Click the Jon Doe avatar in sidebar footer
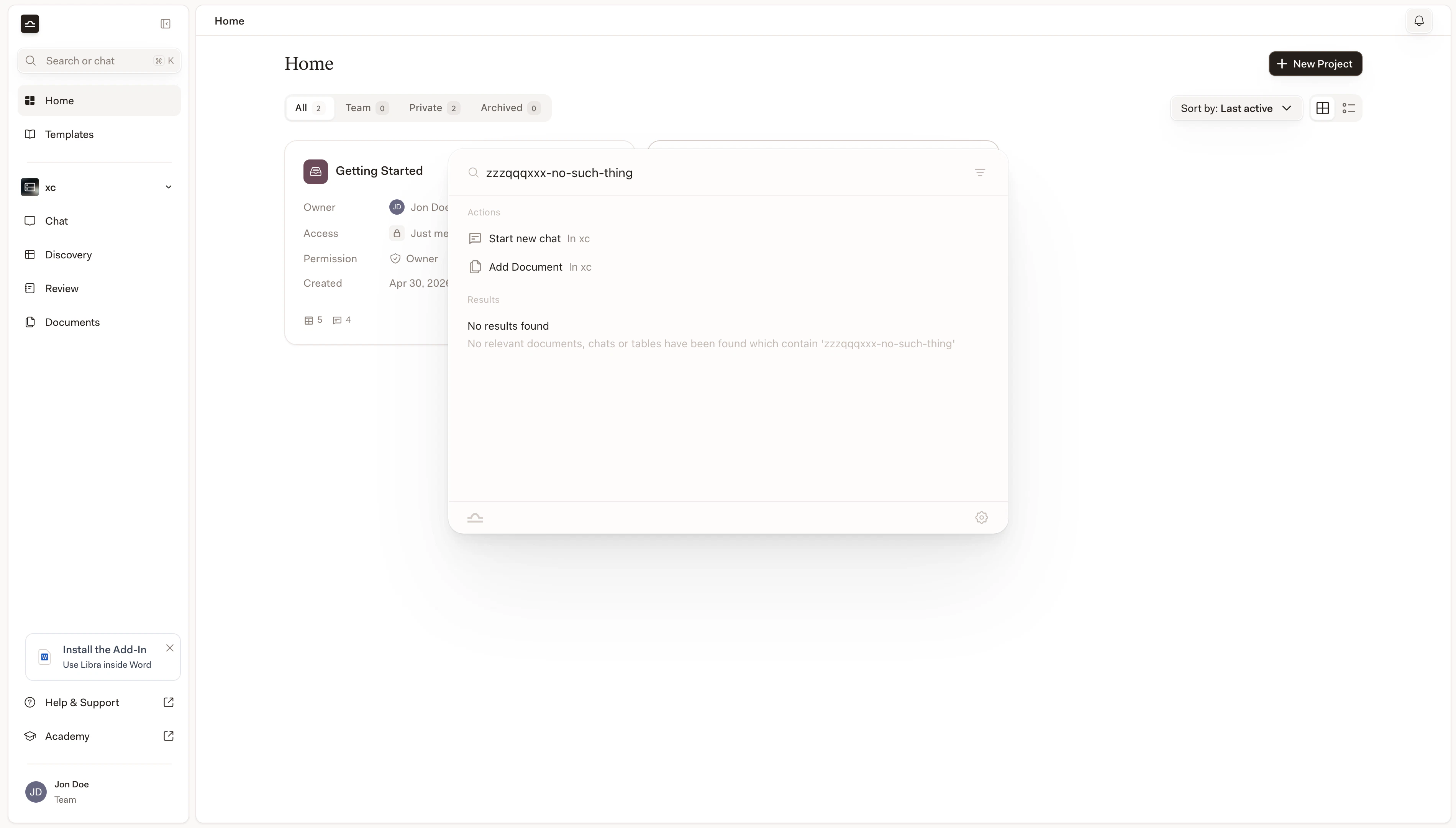Screen dimensions: 1456x828 [36, 792]
